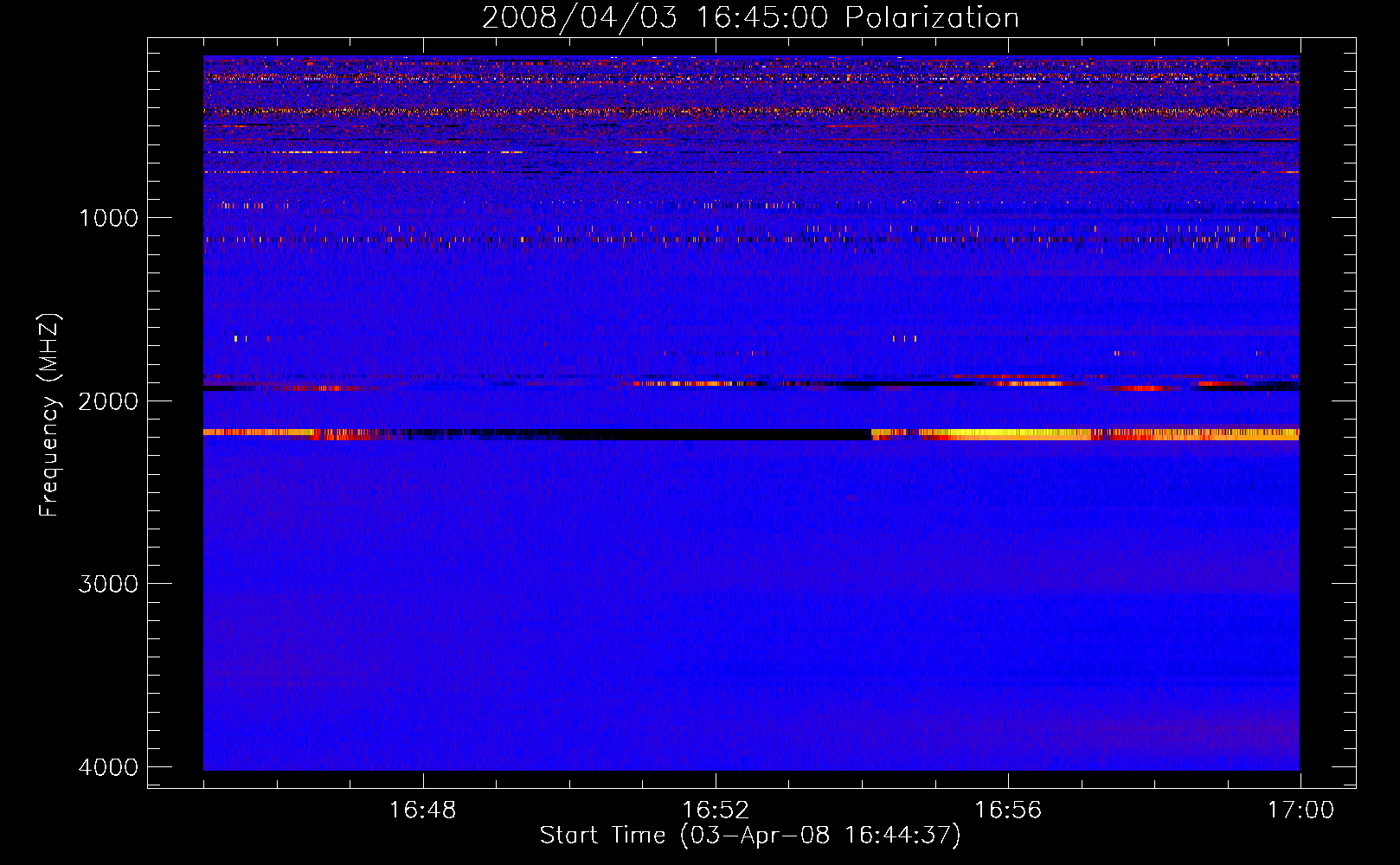This screenshot has height=865, width=1400.
Task: Click the 16:52 time tick label
Action: click(716, 811)
